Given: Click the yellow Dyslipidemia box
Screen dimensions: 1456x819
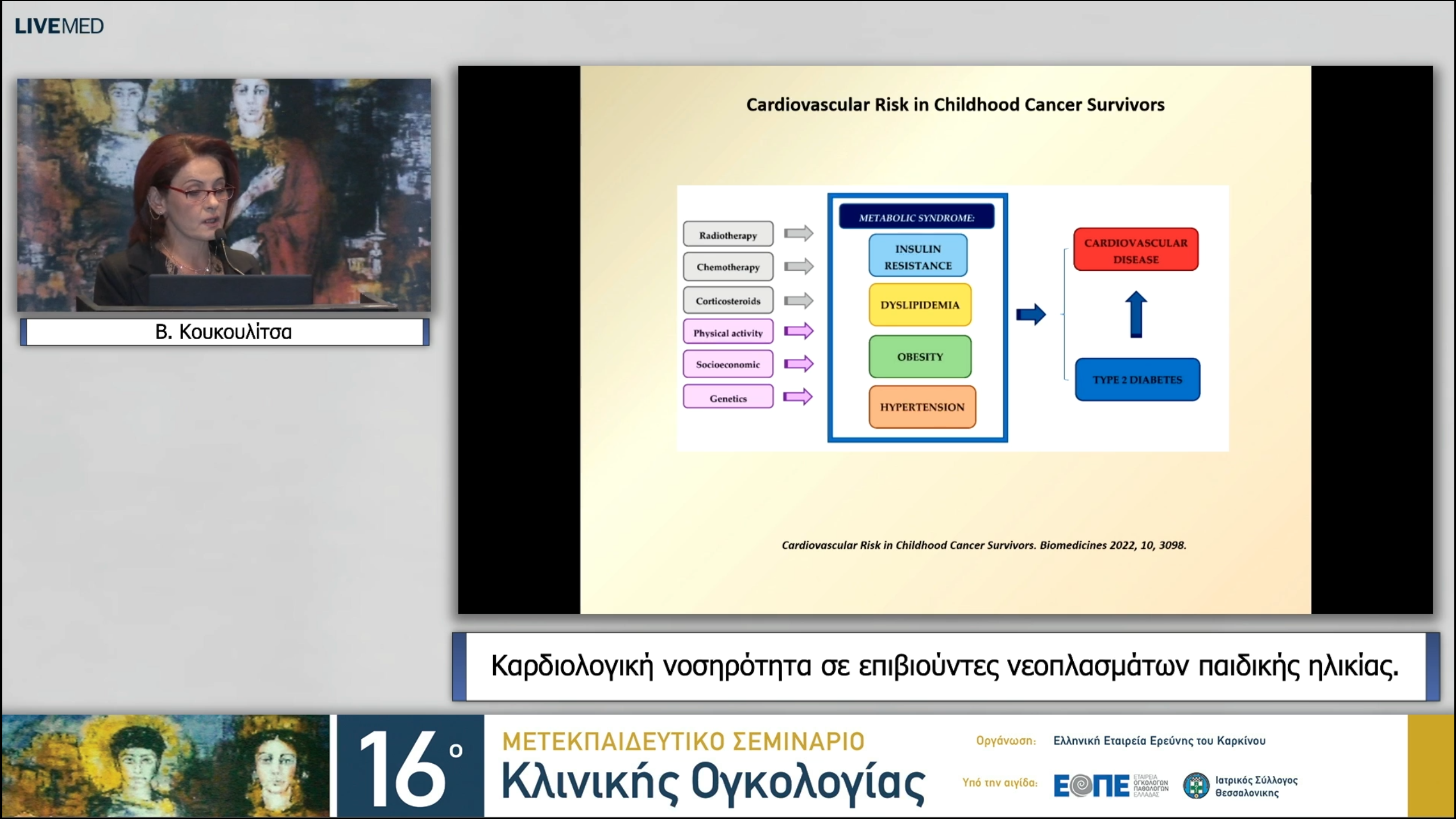Looking at the screenshot, I should pyautogui.click(x=920, y=305).
